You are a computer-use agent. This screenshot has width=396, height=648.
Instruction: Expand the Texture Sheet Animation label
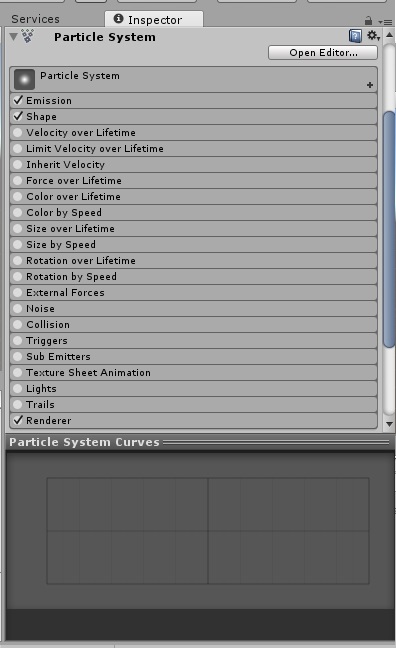(x=88, y=373)
